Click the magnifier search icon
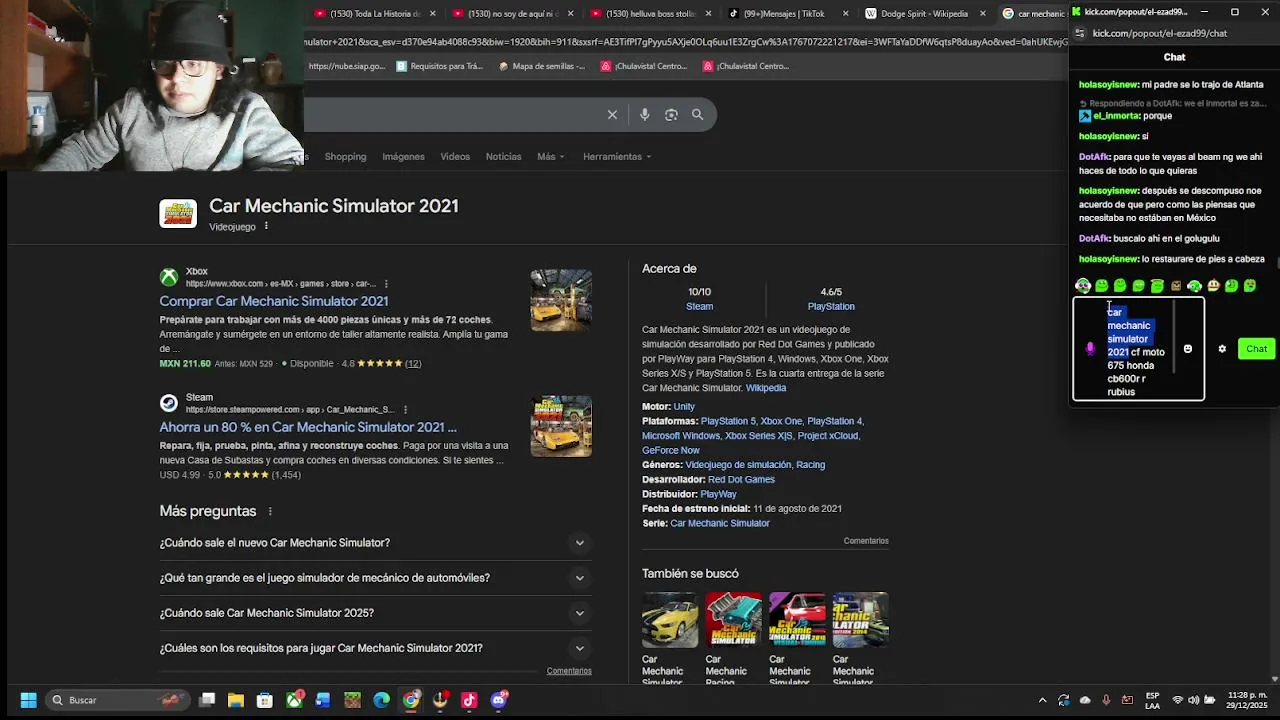The width and height of the screenshot is (1280, 720). tap(697, 115)
